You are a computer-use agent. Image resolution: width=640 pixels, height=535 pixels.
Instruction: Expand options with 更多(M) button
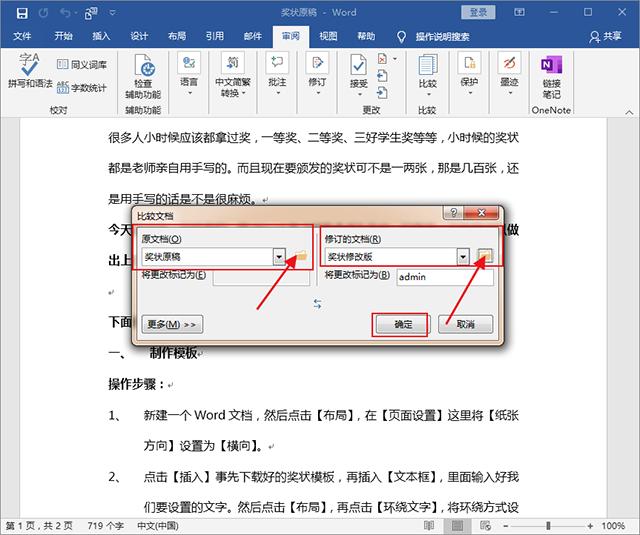tap(172, 324)
